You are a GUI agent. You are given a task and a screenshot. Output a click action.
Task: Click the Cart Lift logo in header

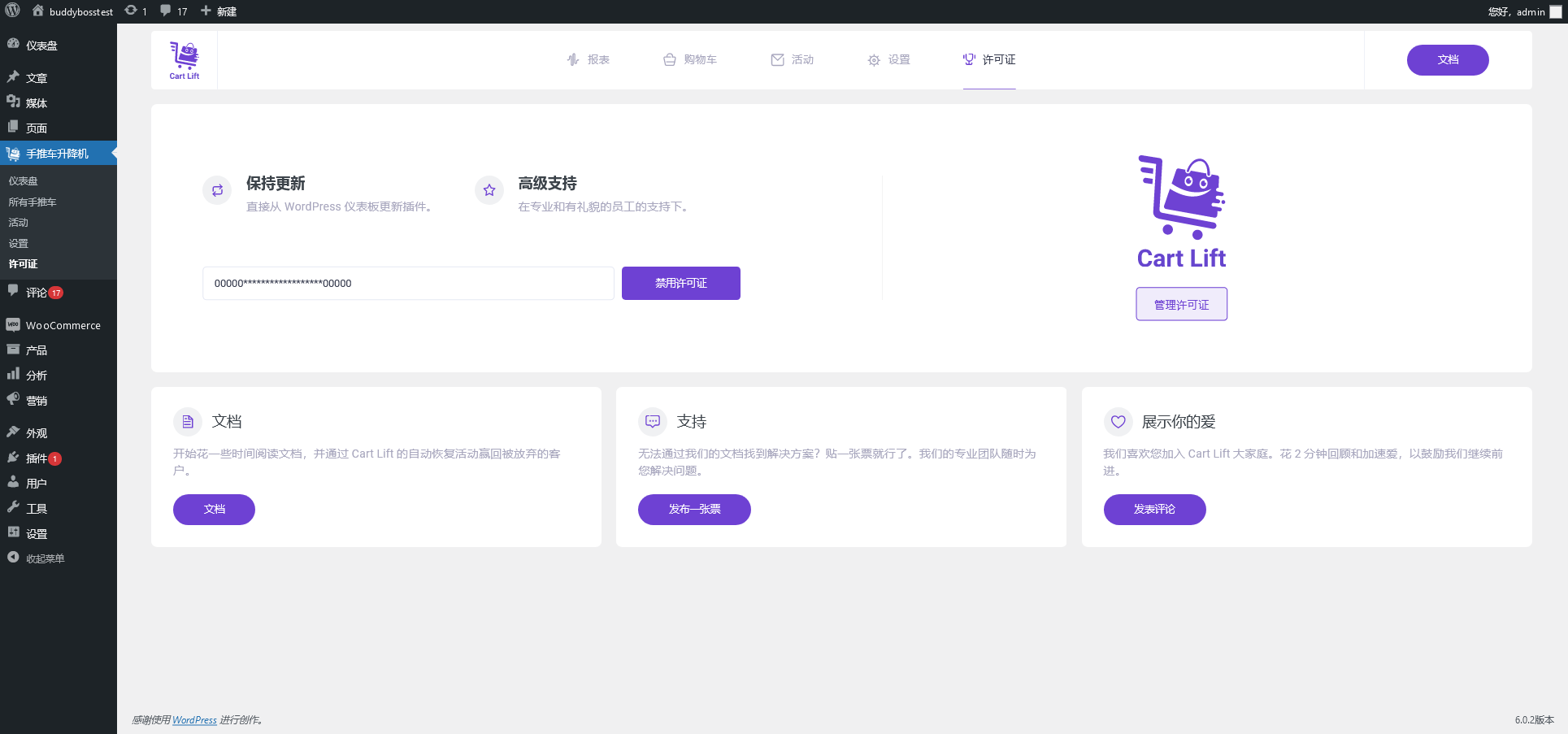click(185, 60)
